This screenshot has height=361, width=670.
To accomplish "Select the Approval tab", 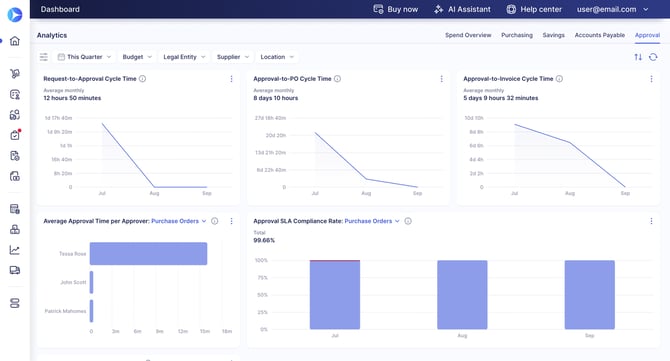I will [x=647, y=35].
